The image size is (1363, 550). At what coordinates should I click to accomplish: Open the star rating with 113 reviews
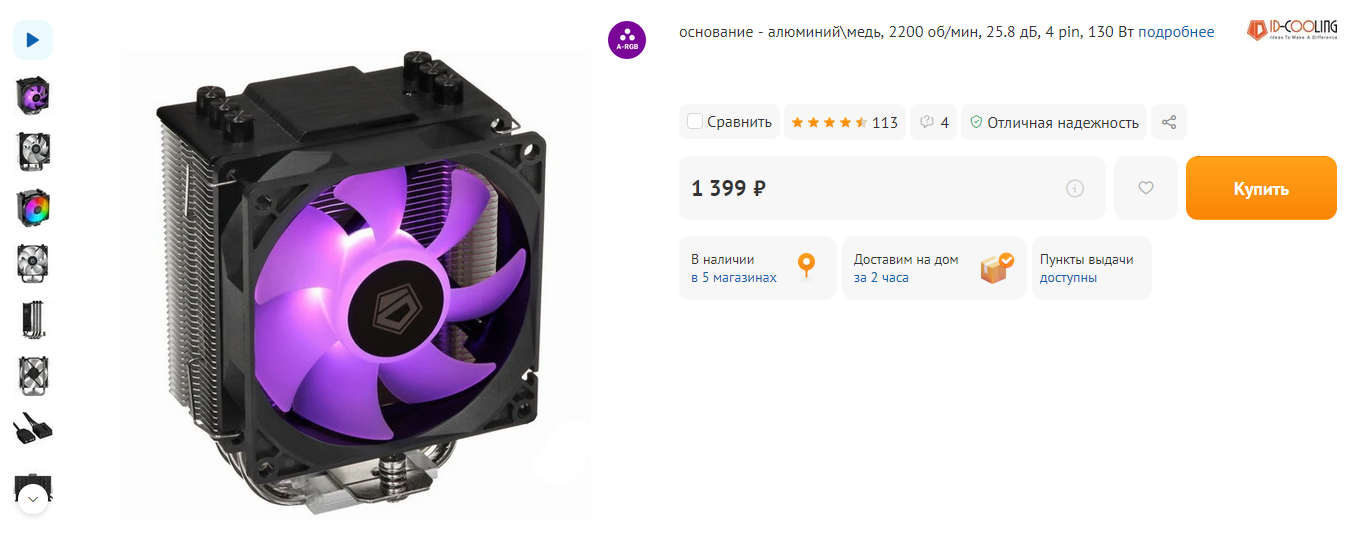pos(844,122)
